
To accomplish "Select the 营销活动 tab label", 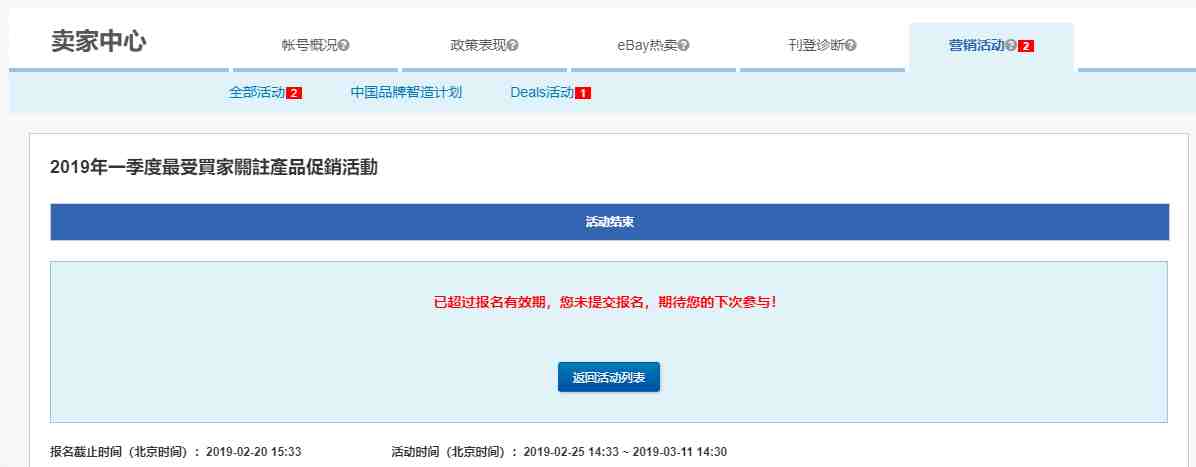I will [x=976, y=46].
